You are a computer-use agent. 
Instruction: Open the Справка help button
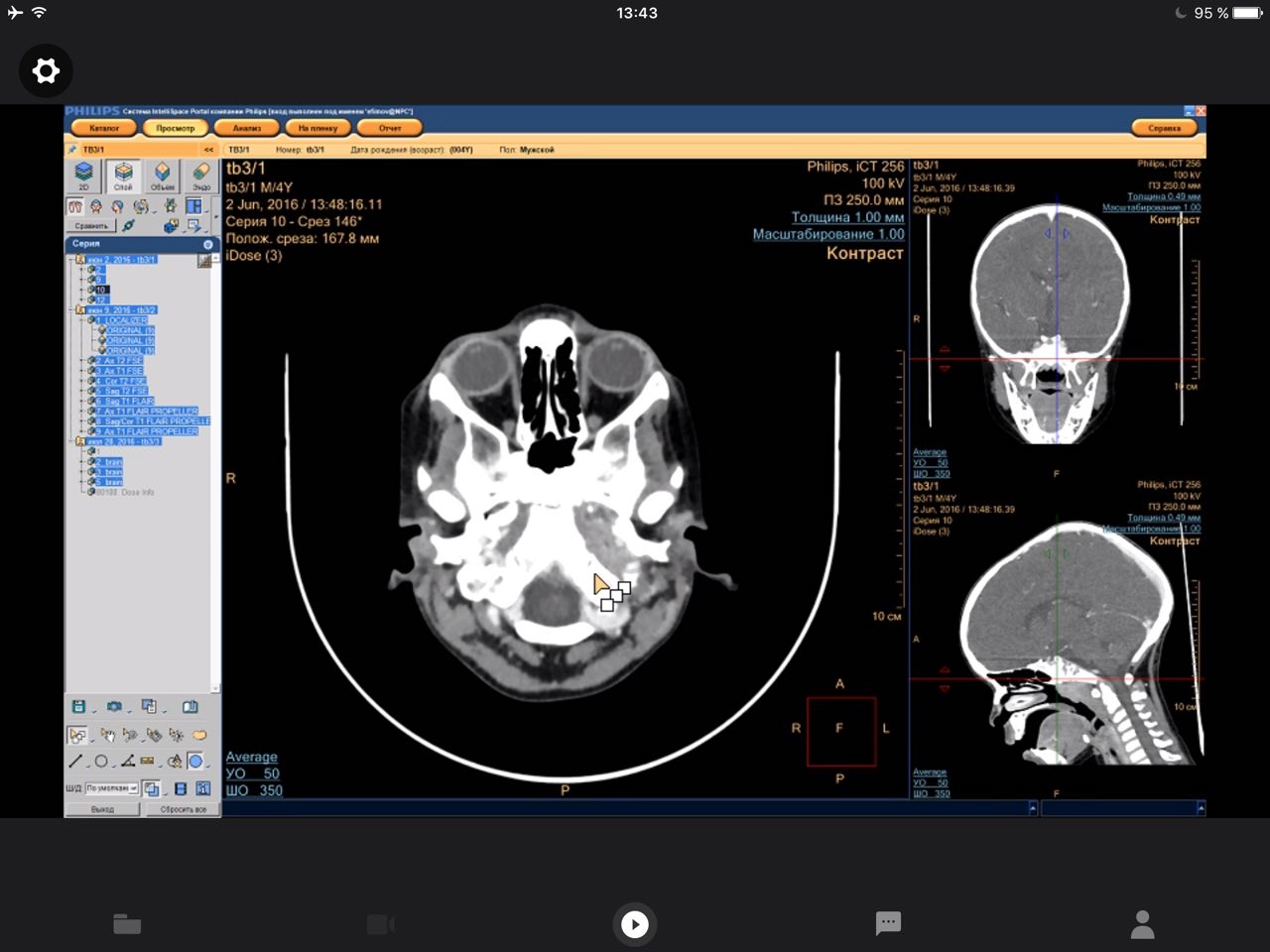[1164, 128]
